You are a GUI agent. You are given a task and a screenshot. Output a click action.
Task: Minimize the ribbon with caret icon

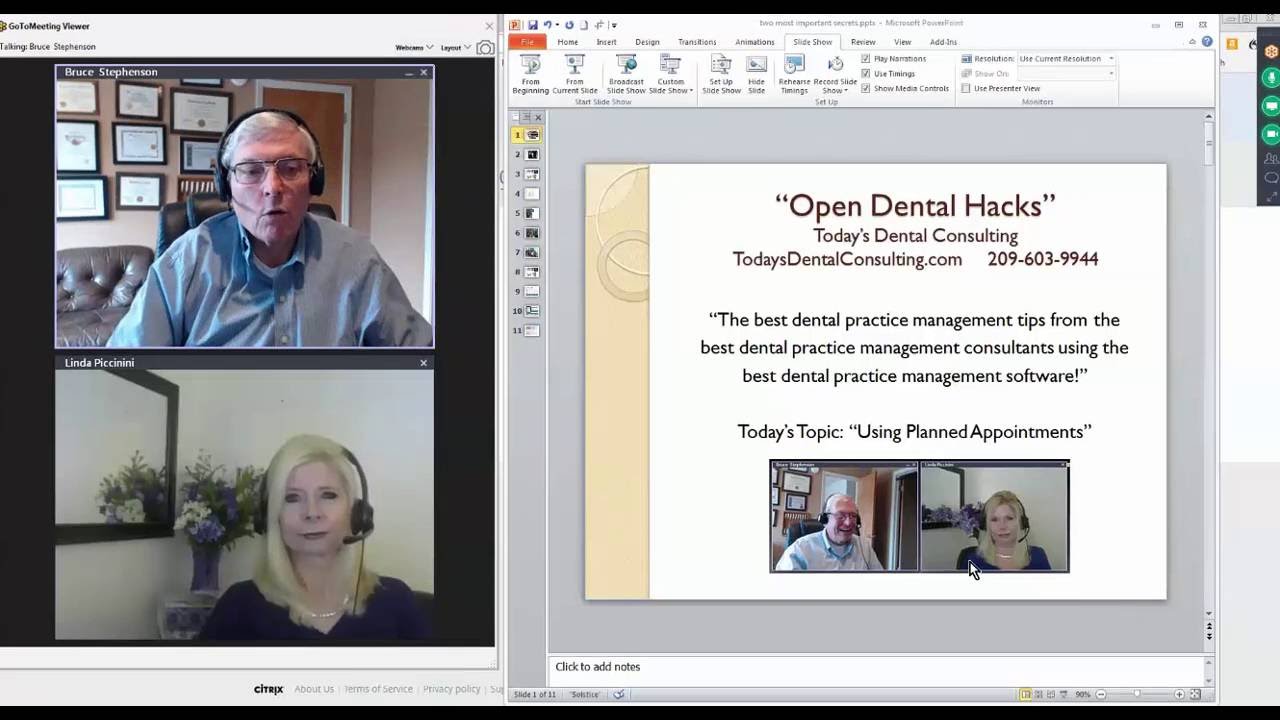pos(1192,42)
